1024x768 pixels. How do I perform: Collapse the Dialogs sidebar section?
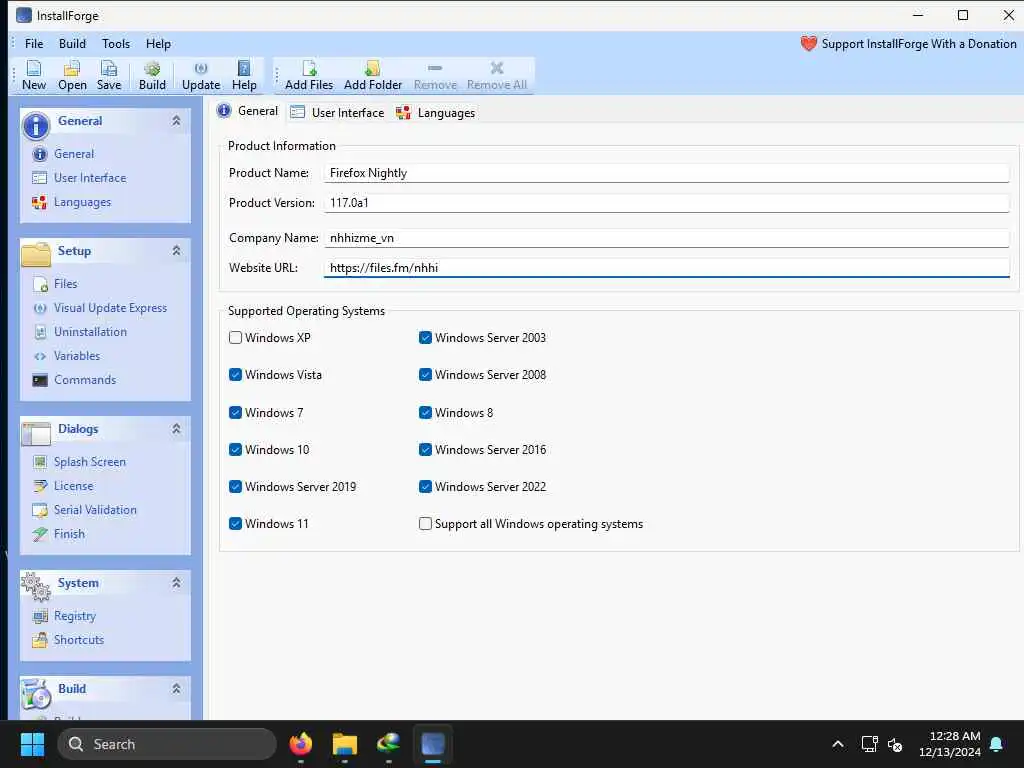tap(176, 429)
